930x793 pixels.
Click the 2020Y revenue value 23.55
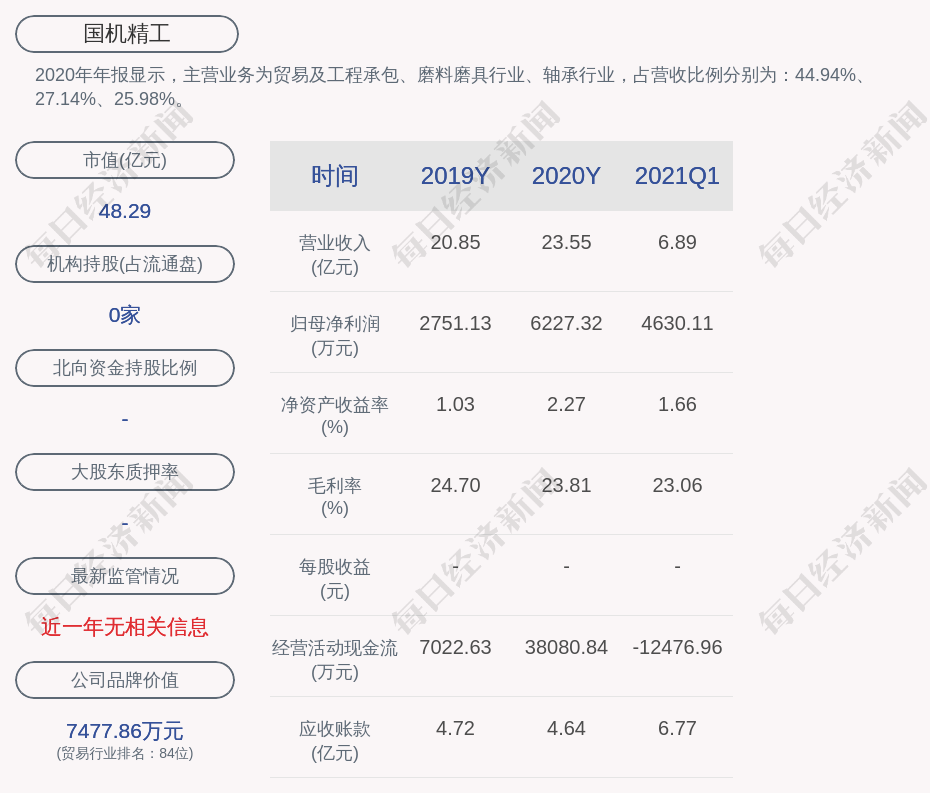[566, 243]
